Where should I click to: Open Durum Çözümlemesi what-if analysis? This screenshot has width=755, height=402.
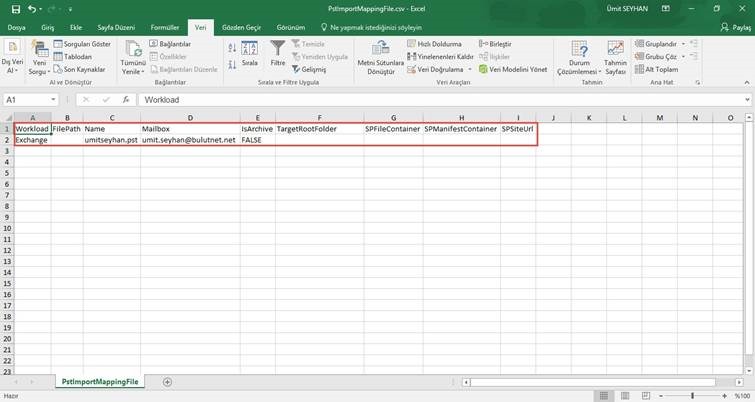click(x=579, y=58)
